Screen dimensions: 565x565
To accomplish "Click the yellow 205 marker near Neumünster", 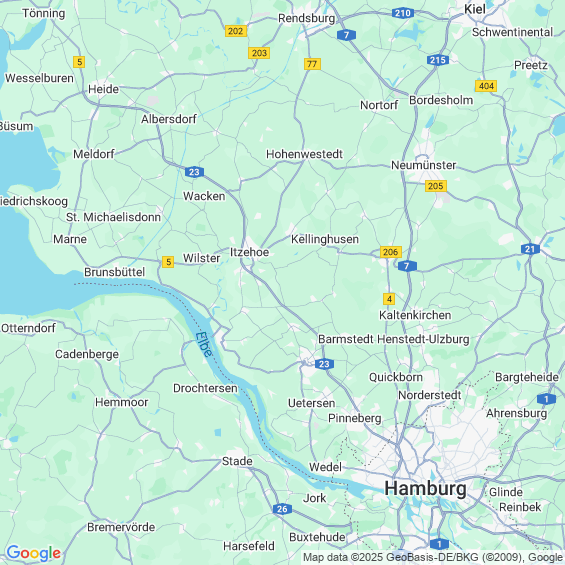I will [436, 186].
